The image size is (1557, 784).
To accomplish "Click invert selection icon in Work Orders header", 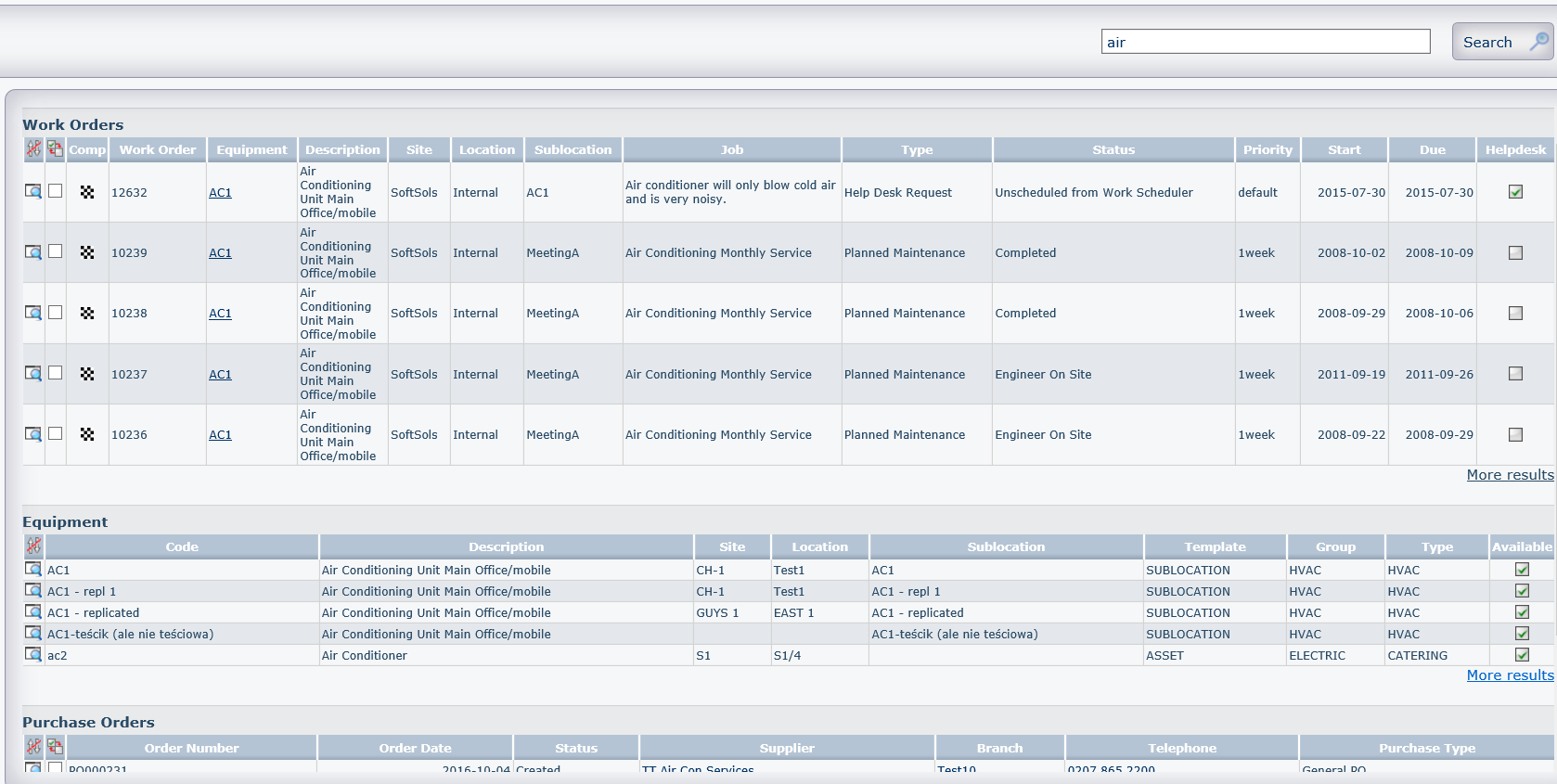I will point(56,149).
